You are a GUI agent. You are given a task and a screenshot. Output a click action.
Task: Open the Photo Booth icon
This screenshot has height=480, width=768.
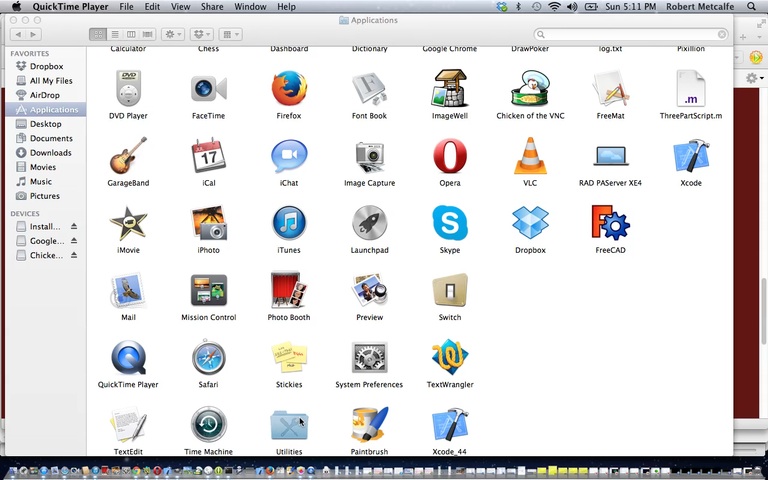tap(289, 290)
